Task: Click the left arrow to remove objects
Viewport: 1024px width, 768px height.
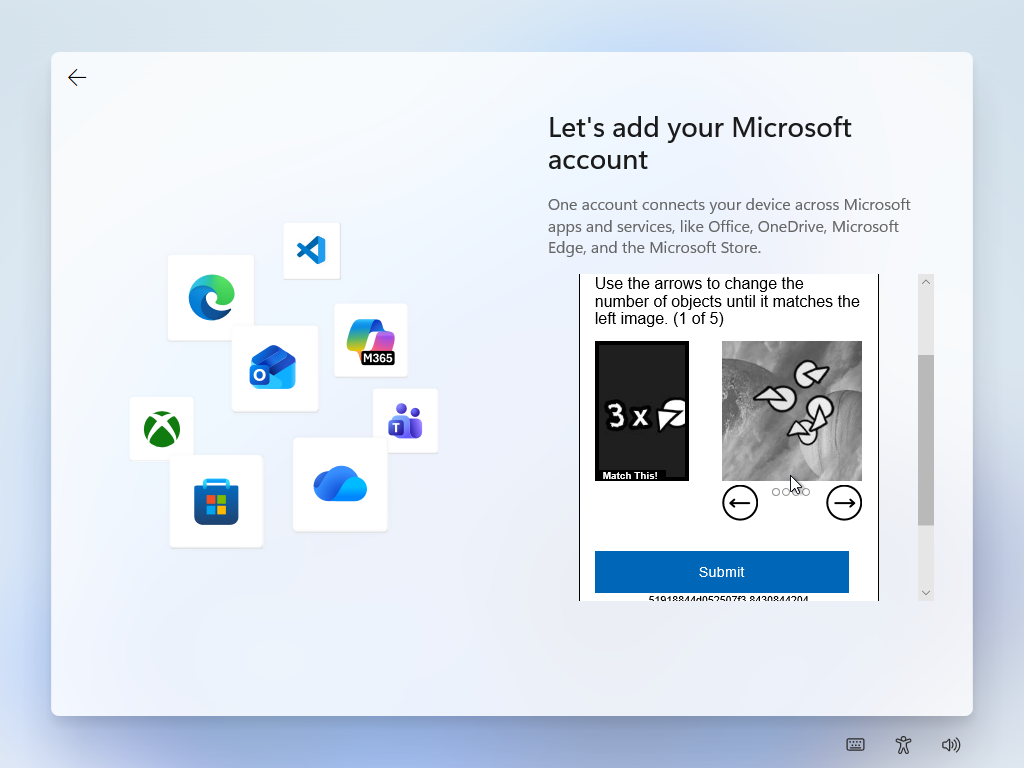Action: coord(740,503)
